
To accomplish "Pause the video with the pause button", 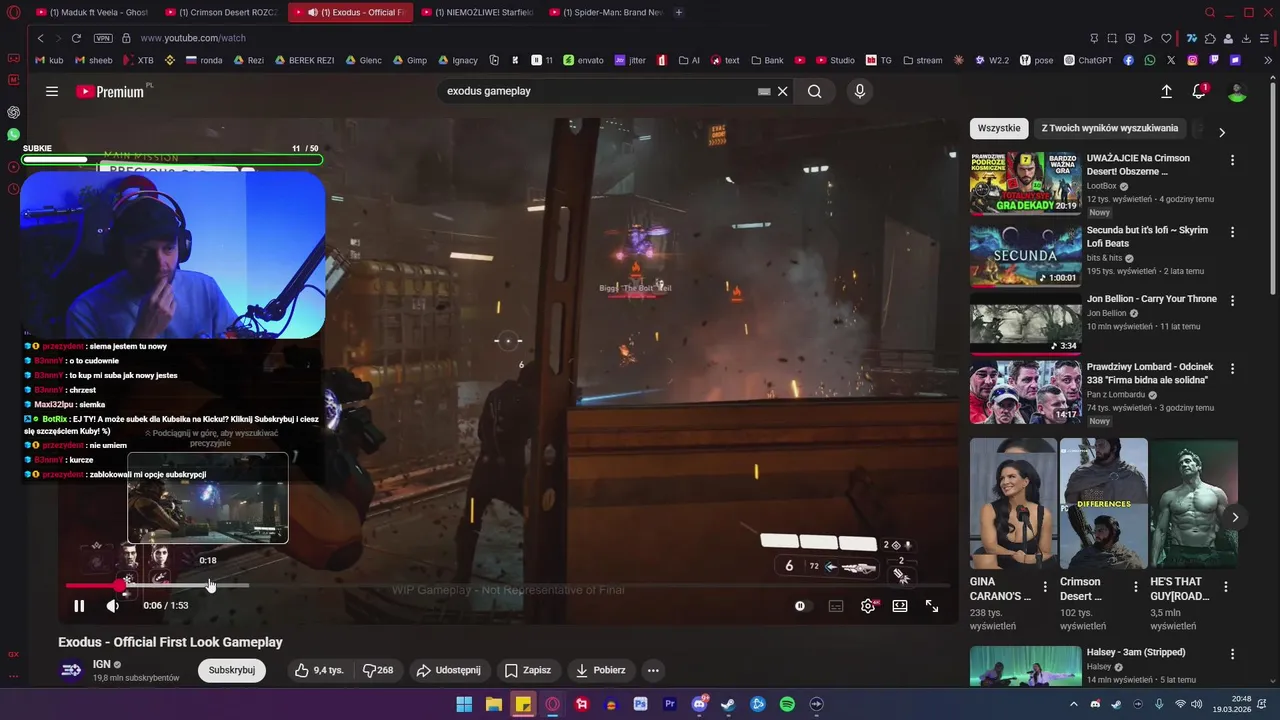I will (x=79, y=606).
